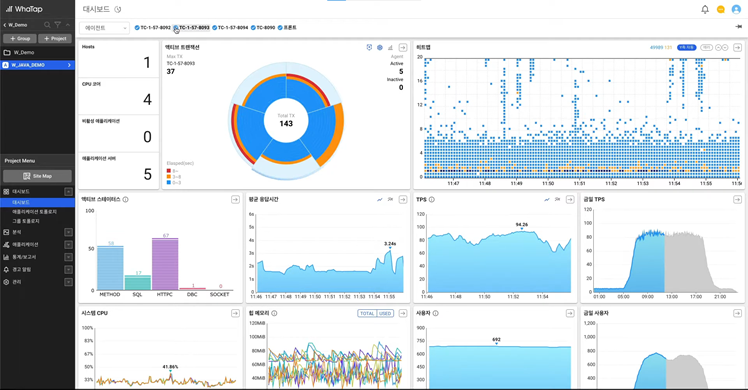Click the + Project button

tap(55, 39)
